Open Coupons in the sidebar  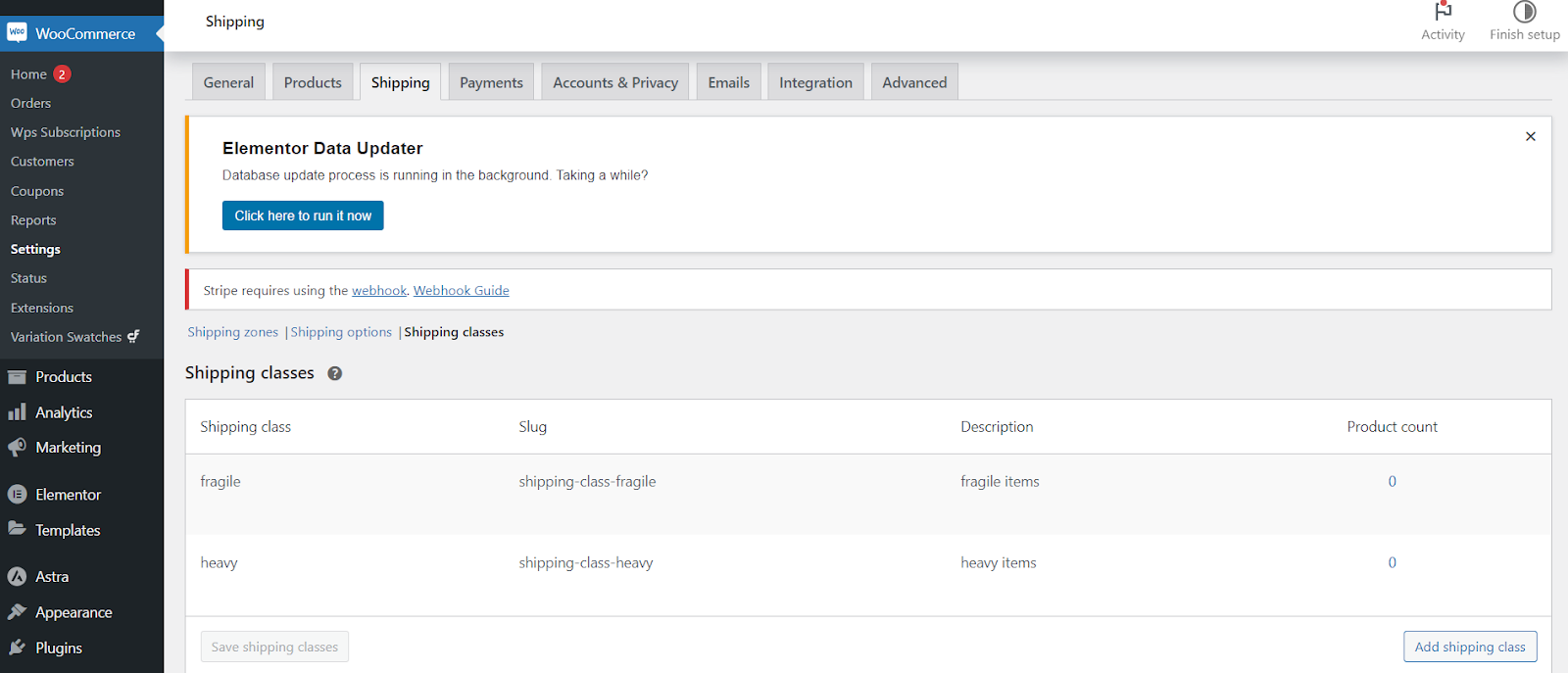click(37, 191)
